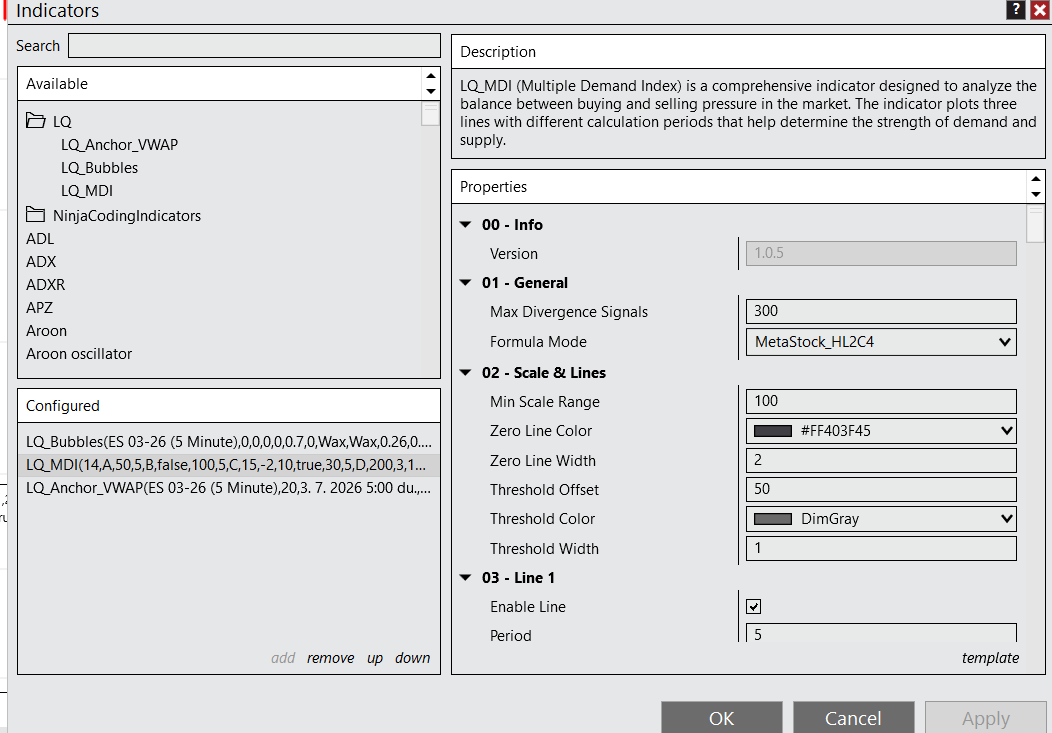The height and width of the screenshot is (733, 1052).
Task: Select LQ_Anchor_VWAP in the Available list
Action: pyautogui.click(x=119, y=145)
